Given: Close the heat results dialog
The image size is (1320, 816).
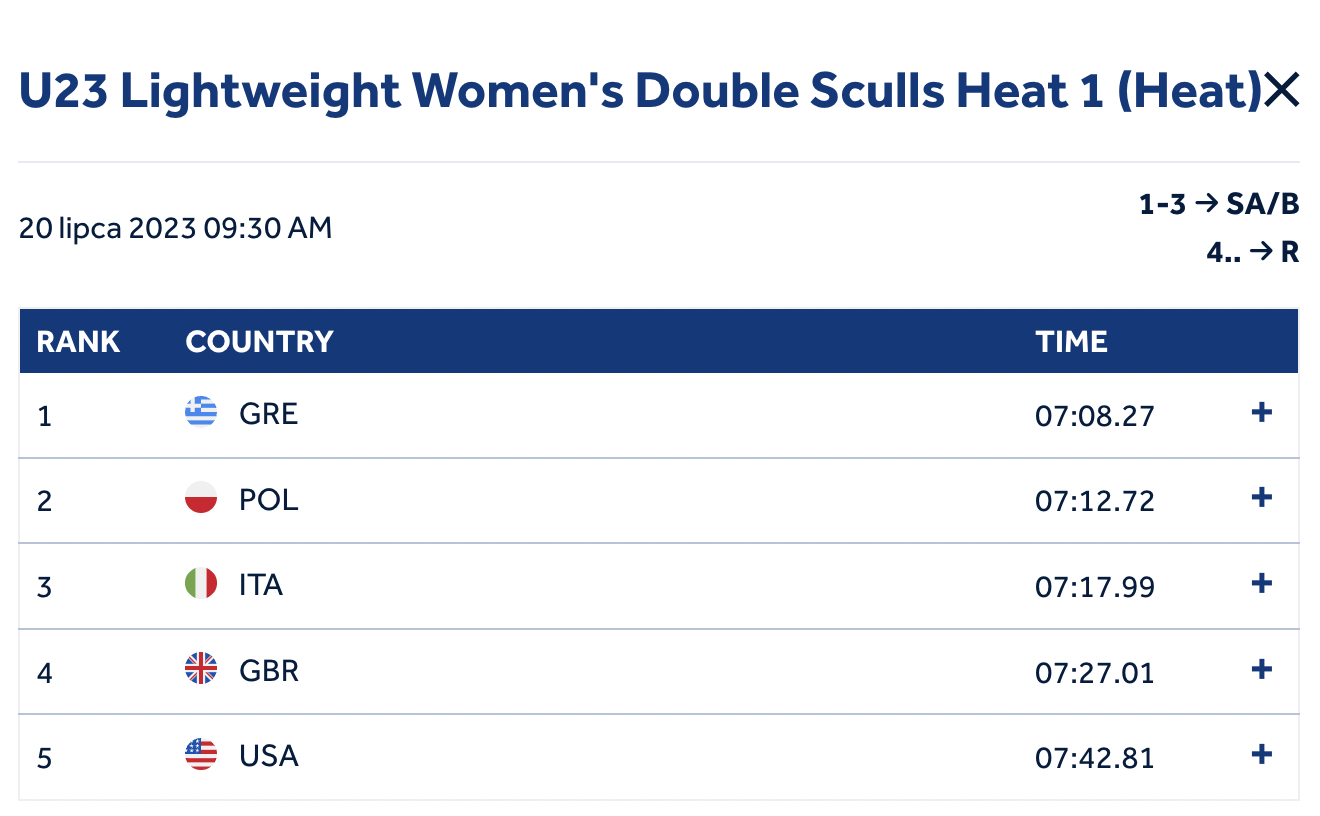Looking at the screenshot, I should (x=1281, y=92).
